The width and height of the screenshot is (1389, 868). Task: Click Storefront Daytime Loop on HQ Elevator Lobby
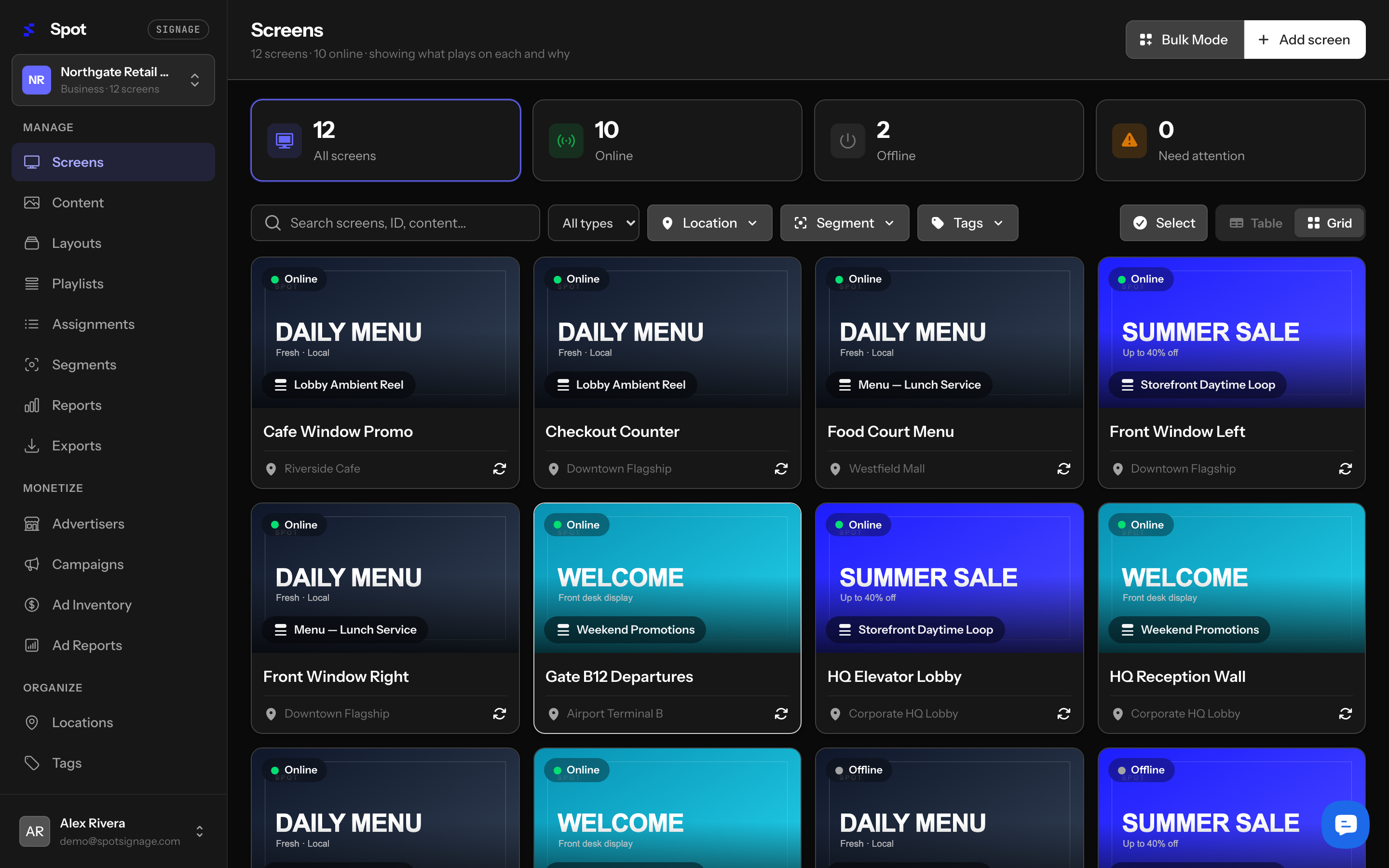point(915,630)
